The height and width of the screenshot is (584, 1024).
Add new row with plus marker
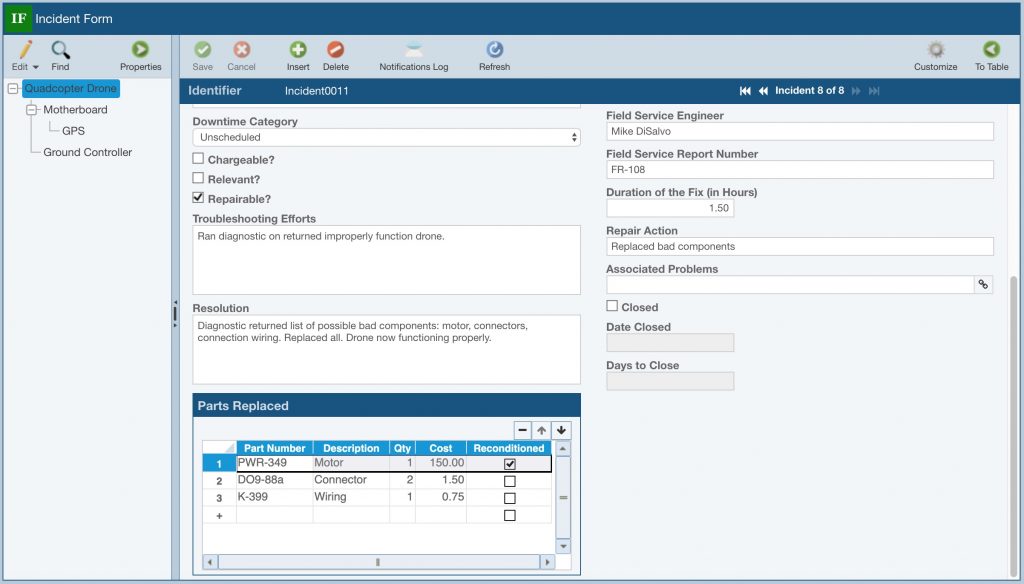coord(219,515)
